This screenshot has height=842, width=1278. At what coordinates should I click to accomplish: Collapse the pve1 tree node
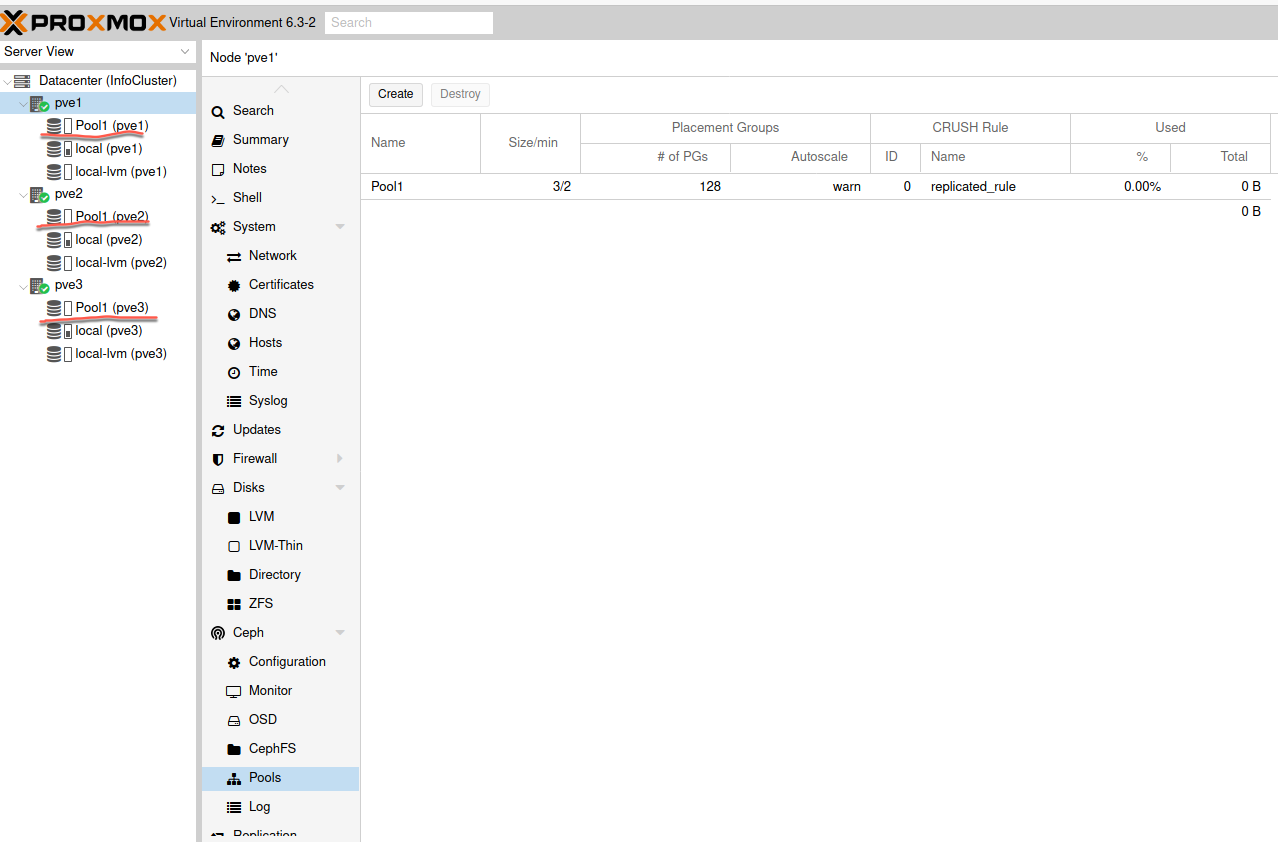coord(24,103)
